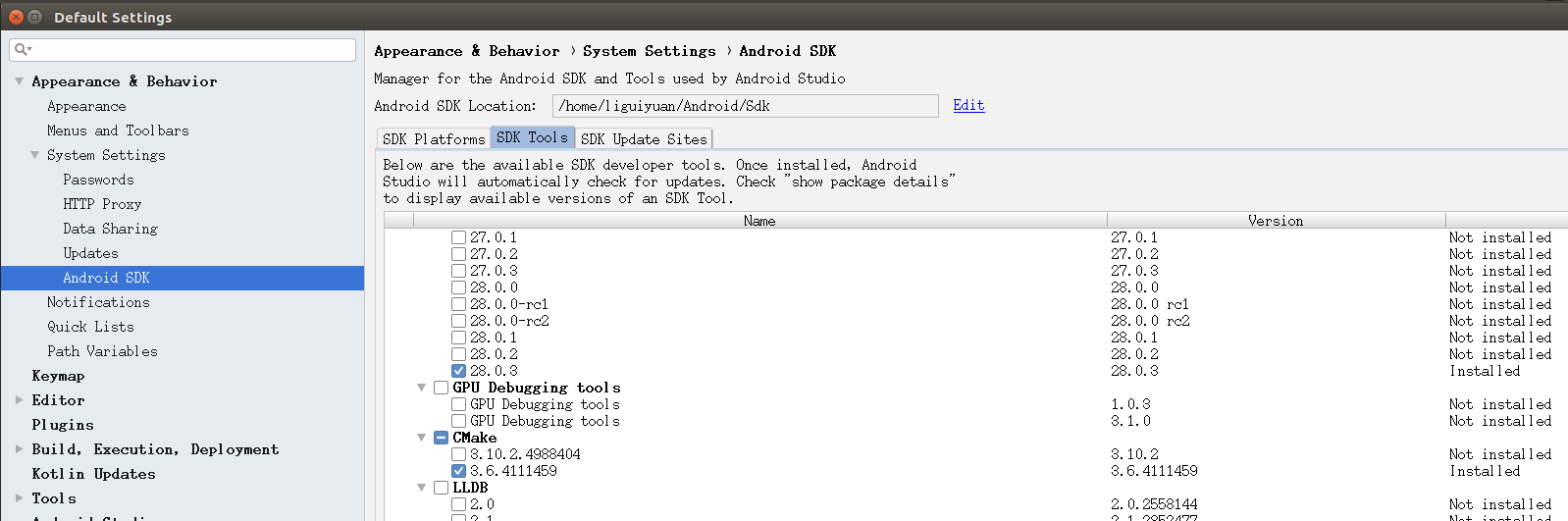This screenshot has width=1568, height=521.
Task: Click Edit link for SDK location
Action: 968,105
